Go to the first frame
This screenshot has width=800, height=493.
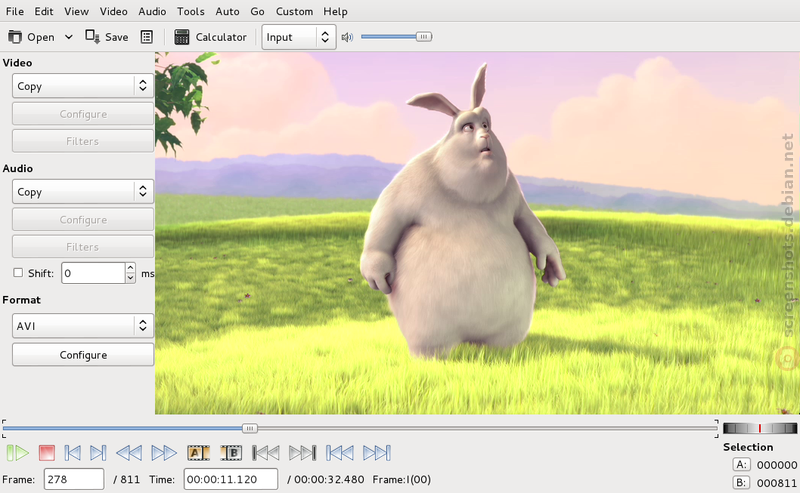(x=340, y=453)
